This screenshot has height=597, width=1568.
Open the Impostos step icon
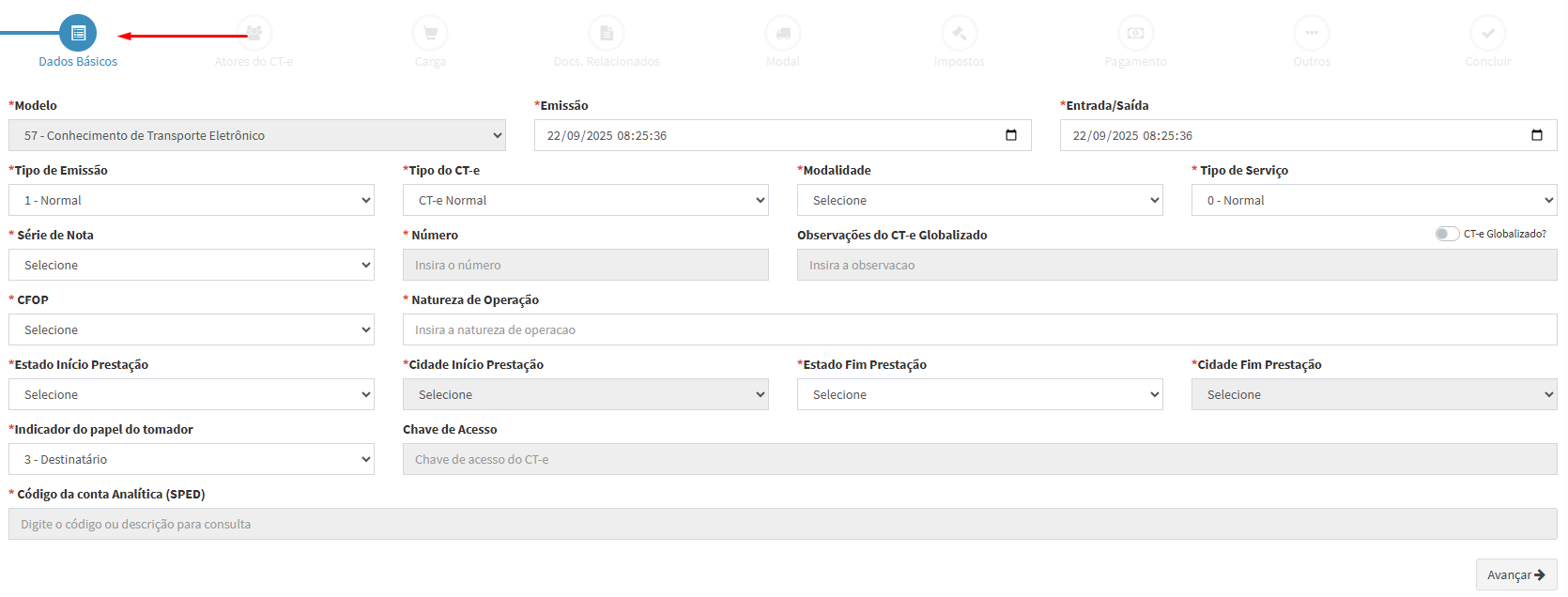pyautogui.click(x=959, y=34)
